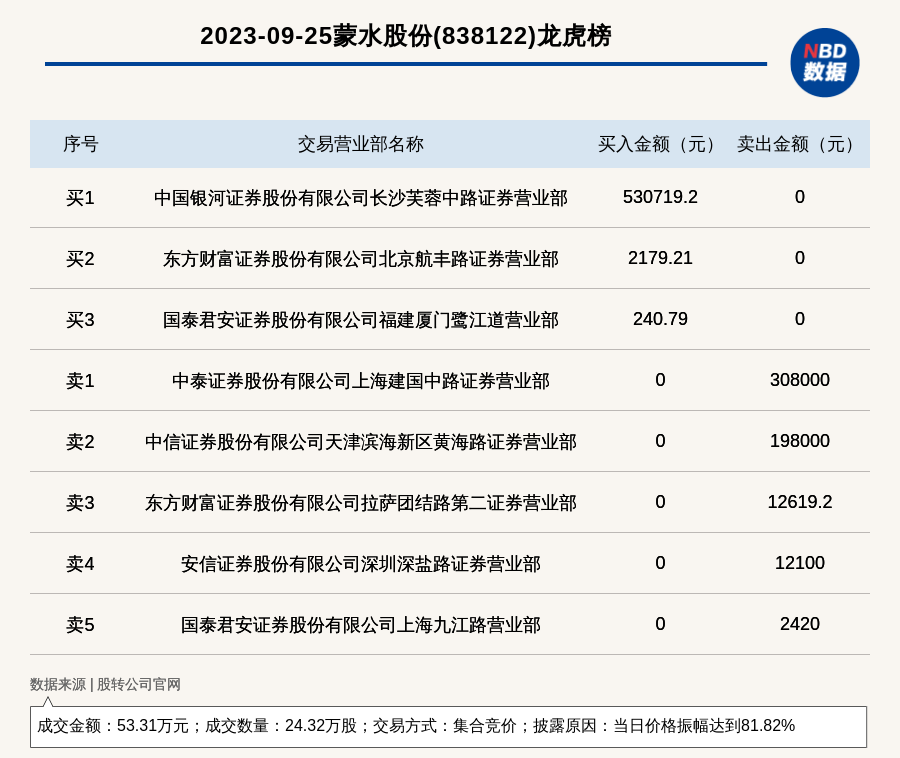This screenshot has width=900, height=758.
Task: Click the NBD数据 logo badge
Action: 824,63
